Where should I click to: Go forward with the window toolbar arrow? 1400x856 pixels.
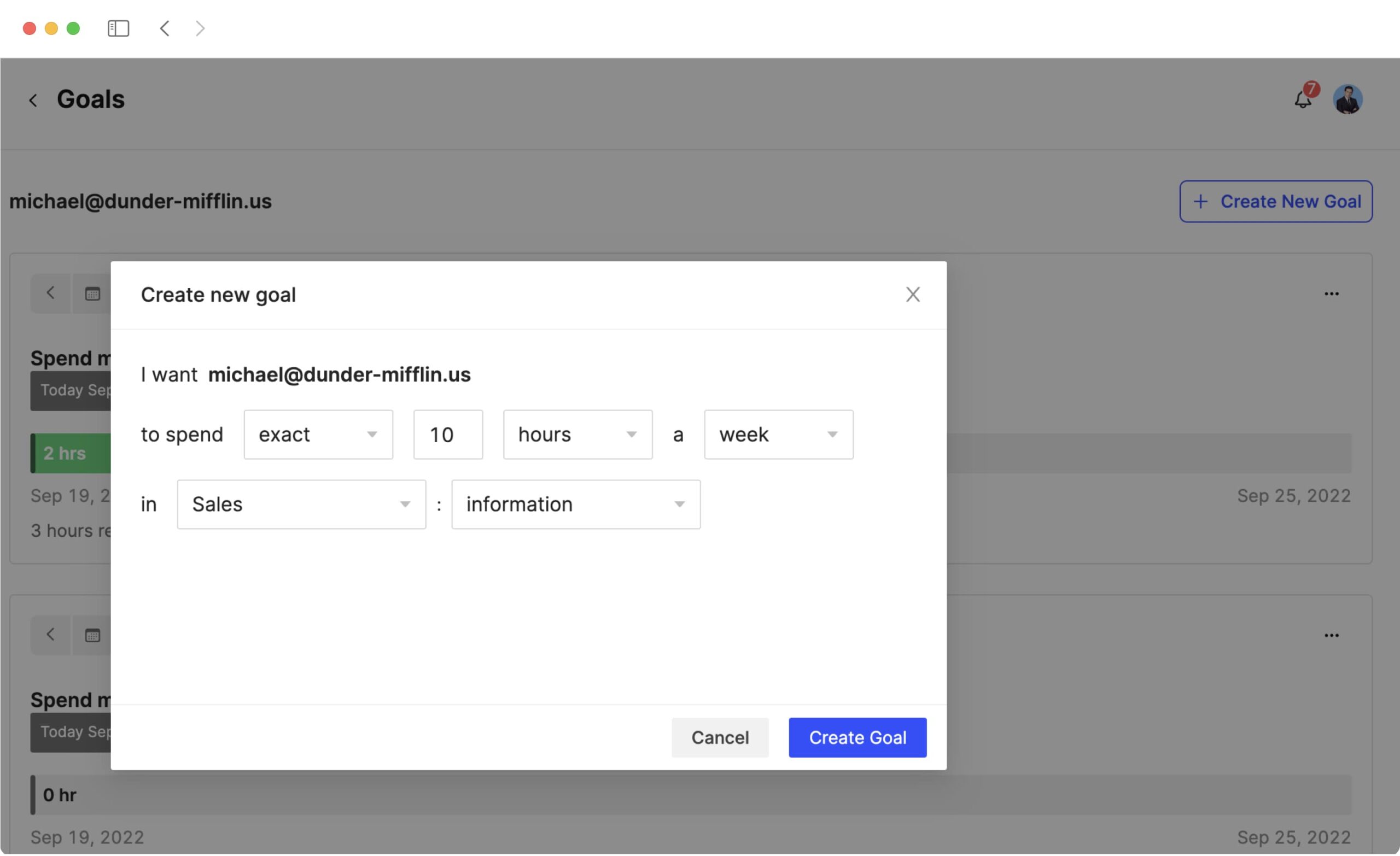(x=200, y=28)
